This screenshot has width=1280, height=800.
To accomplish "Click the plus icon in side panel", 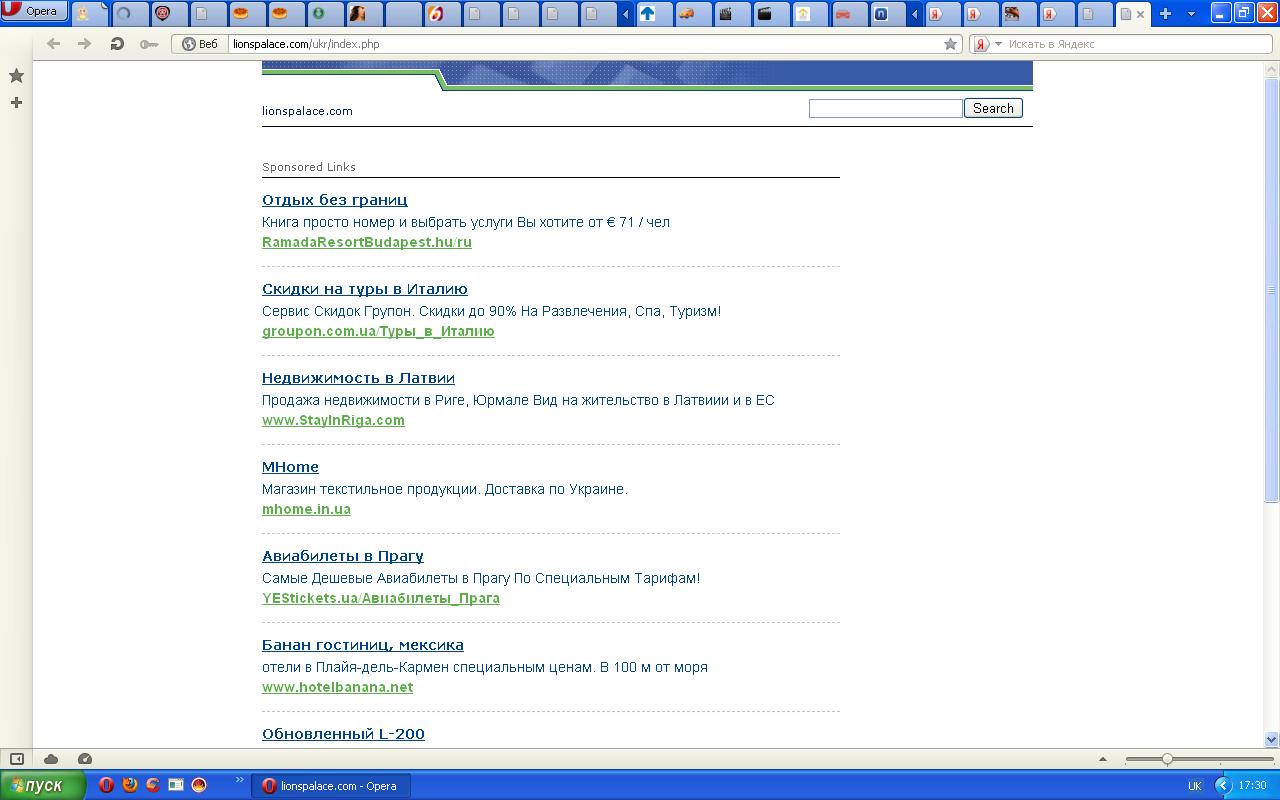I will click(16, 102).
